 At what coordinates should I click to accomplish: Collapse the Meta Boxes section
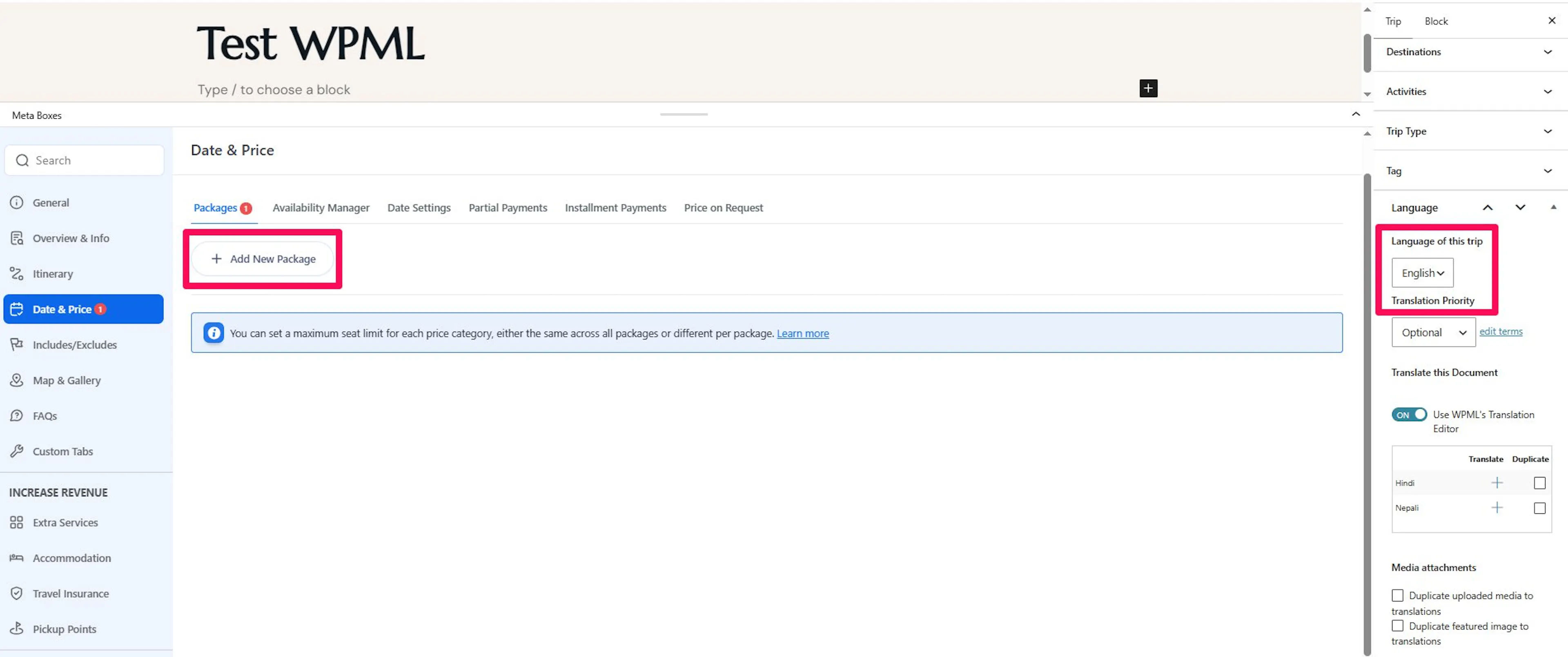(1356, 114)
